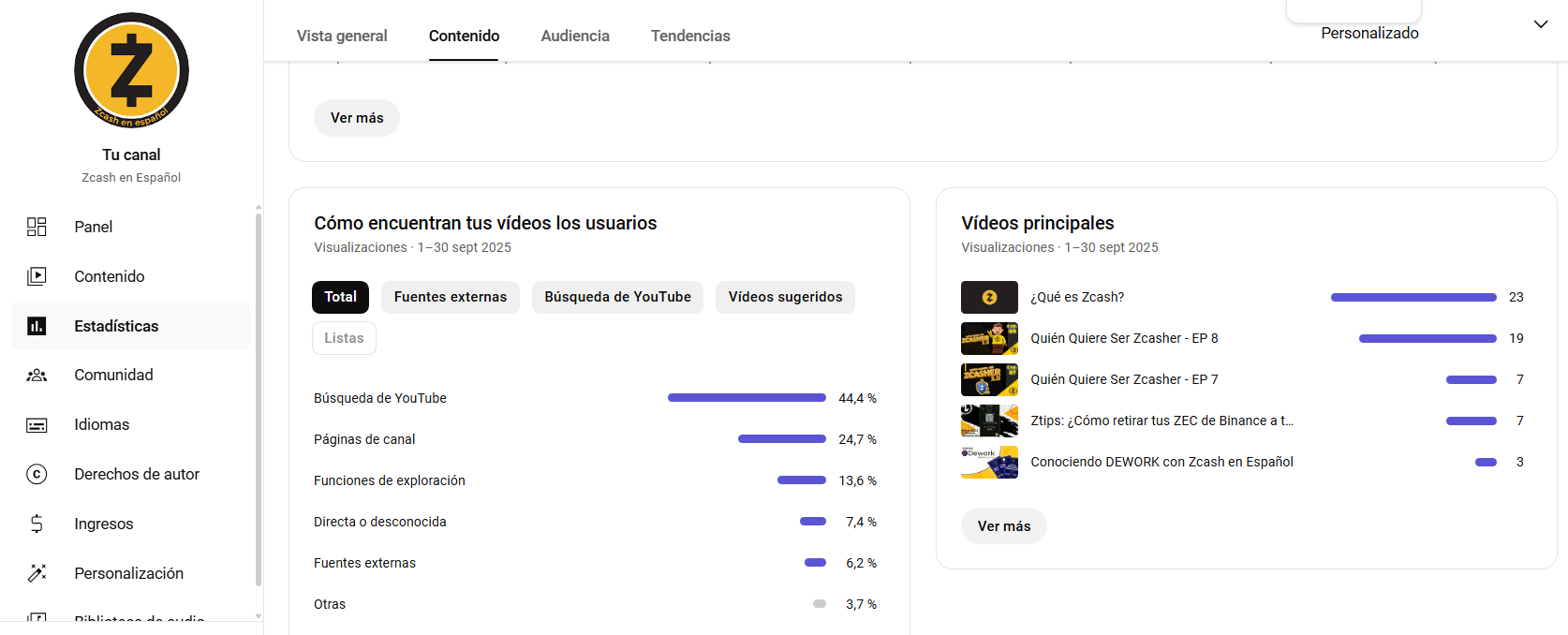Open the Panel sidebar item

pyautogui.click(x=131, y=227)
